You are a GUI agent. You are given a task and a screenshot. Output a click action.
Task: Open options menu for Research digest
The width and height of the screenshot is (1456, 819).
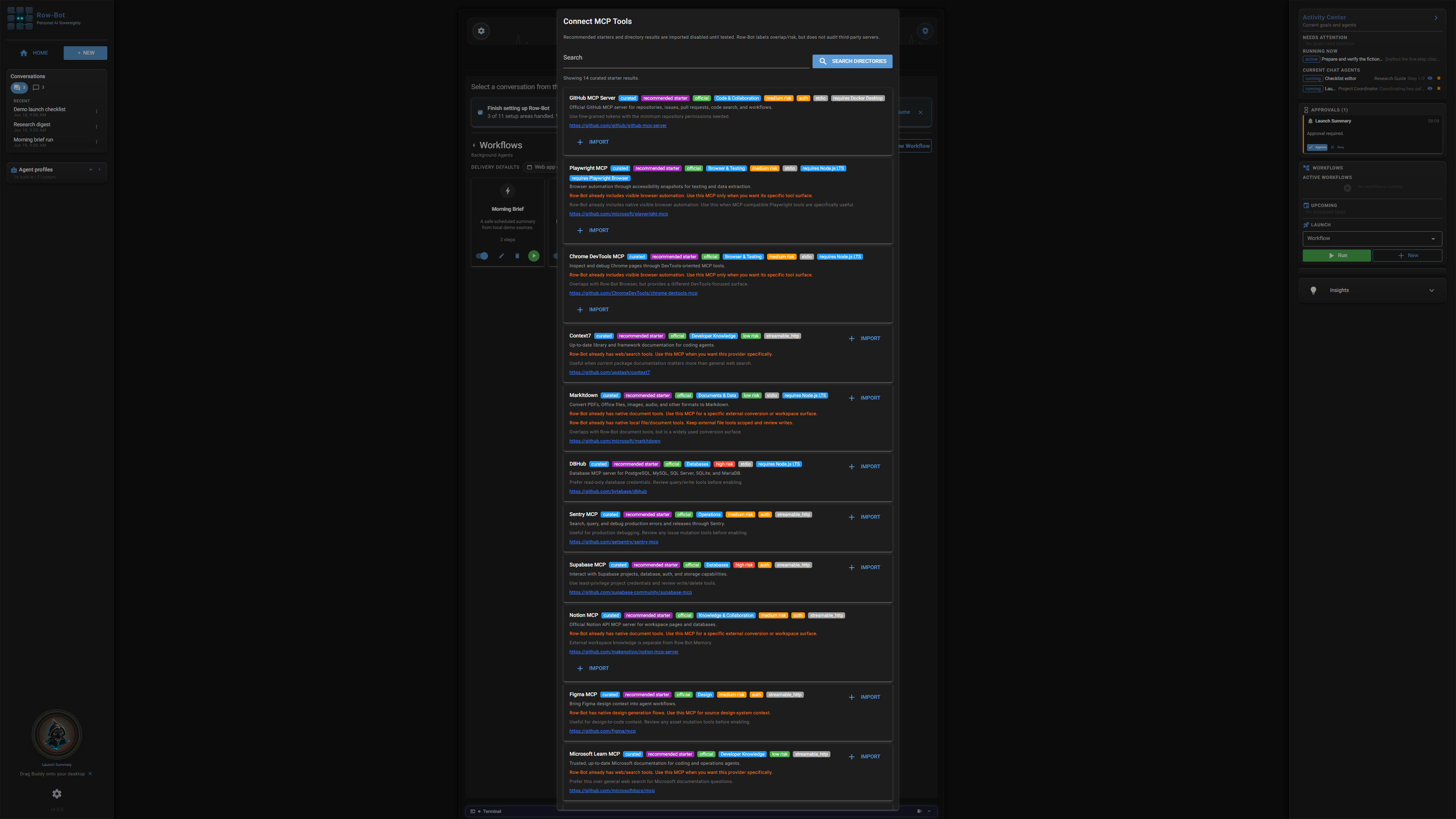pyautogui.click(x=97, y=127)
